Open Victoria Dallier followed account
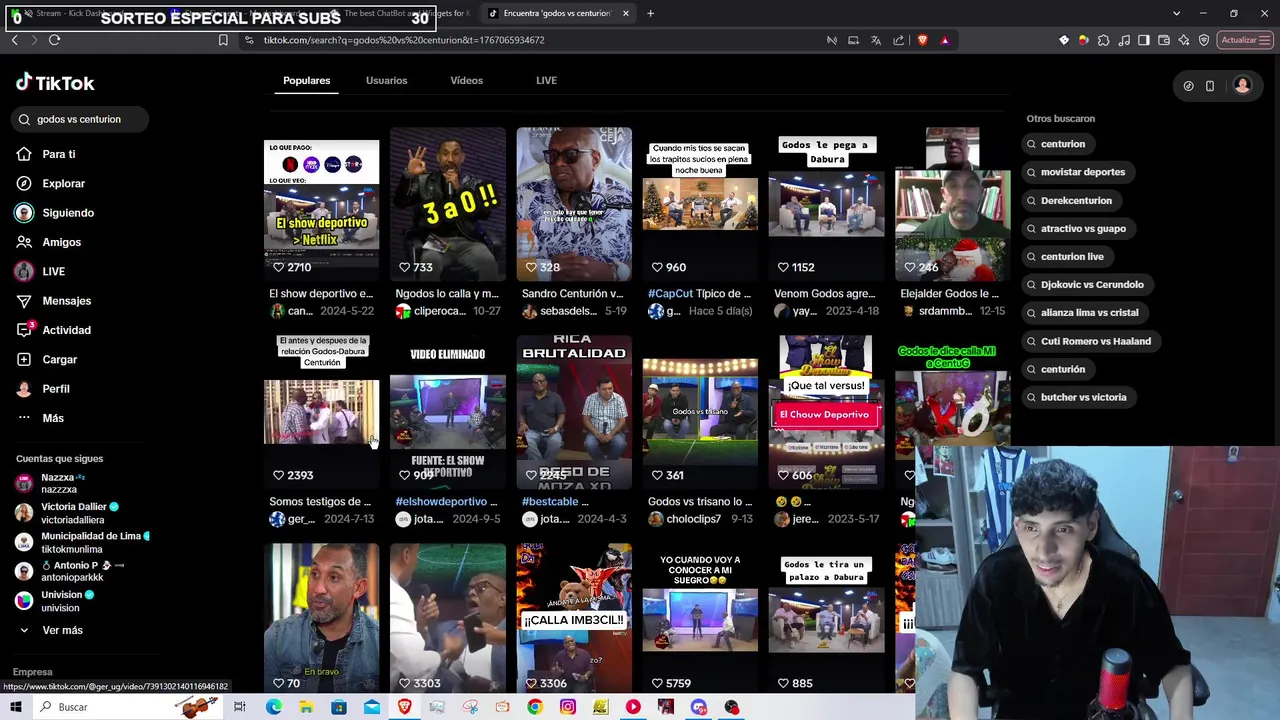 coord(72,513)
